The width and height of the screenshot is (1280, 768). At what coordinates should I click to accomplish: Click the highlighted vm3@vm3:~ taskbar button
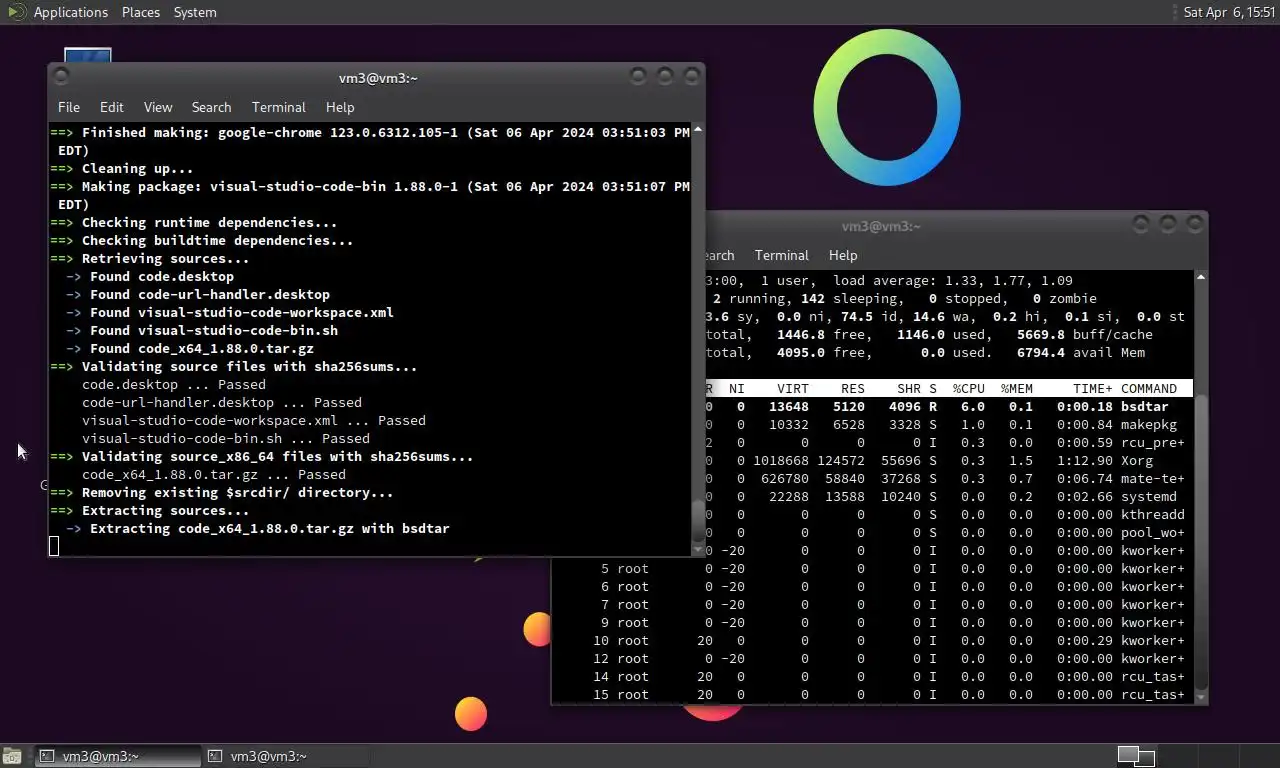tap(118, 756)
